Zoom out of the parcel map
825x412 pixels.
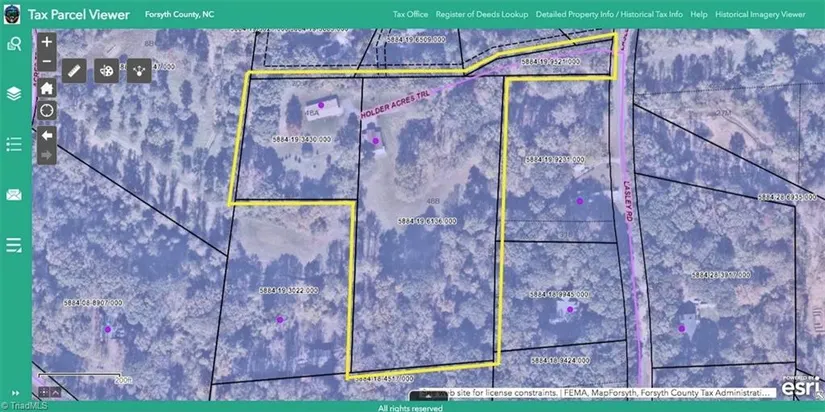pyautogui.click(x=46, y=62)
